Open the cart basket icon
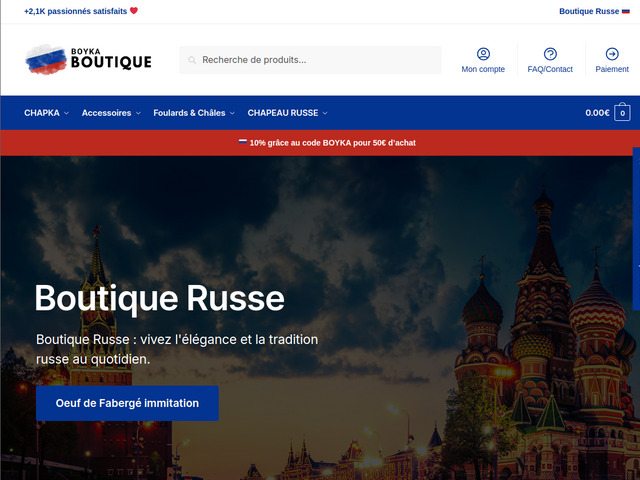Screen dimensions: 640x480 tap(622, 113)
